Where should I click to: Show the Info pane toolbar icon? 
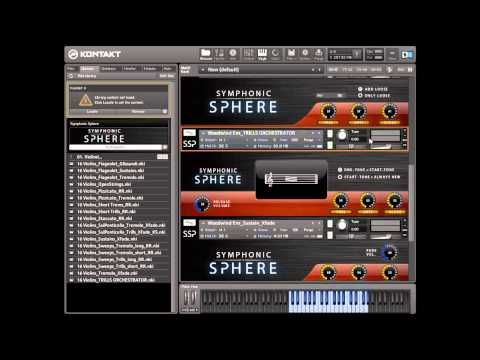(233, 54)
